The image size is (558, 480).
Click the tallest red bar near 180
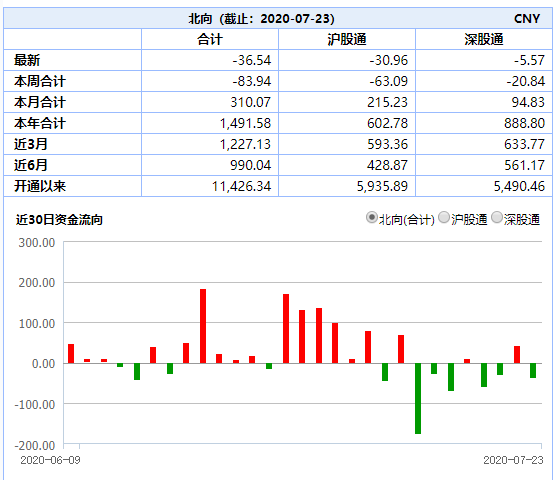point(203,326)
